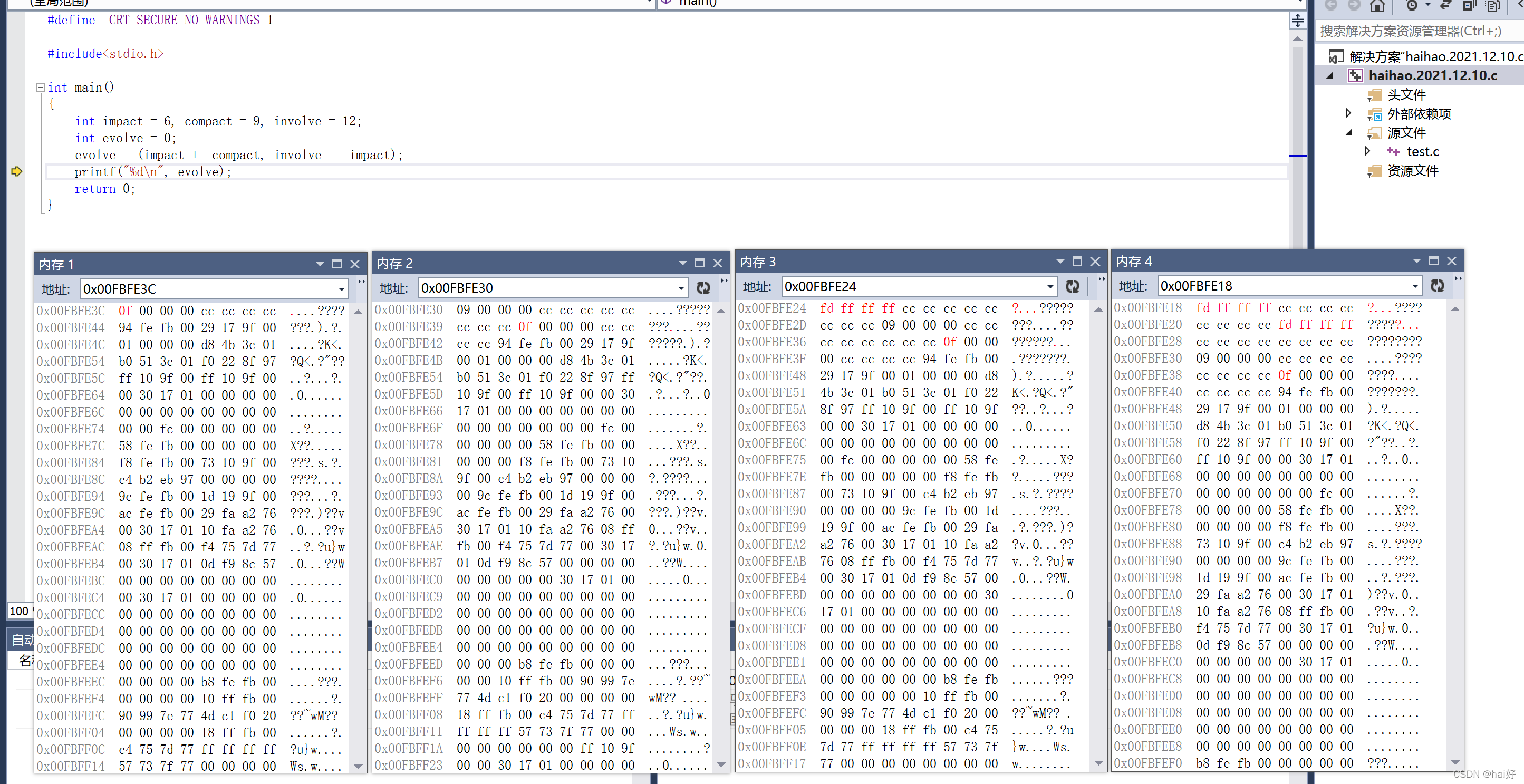Image resolution: width=1524 pixels, height=784 pixels.
Task: Click the '#include<stdio.h>' line
Action: 105,54
